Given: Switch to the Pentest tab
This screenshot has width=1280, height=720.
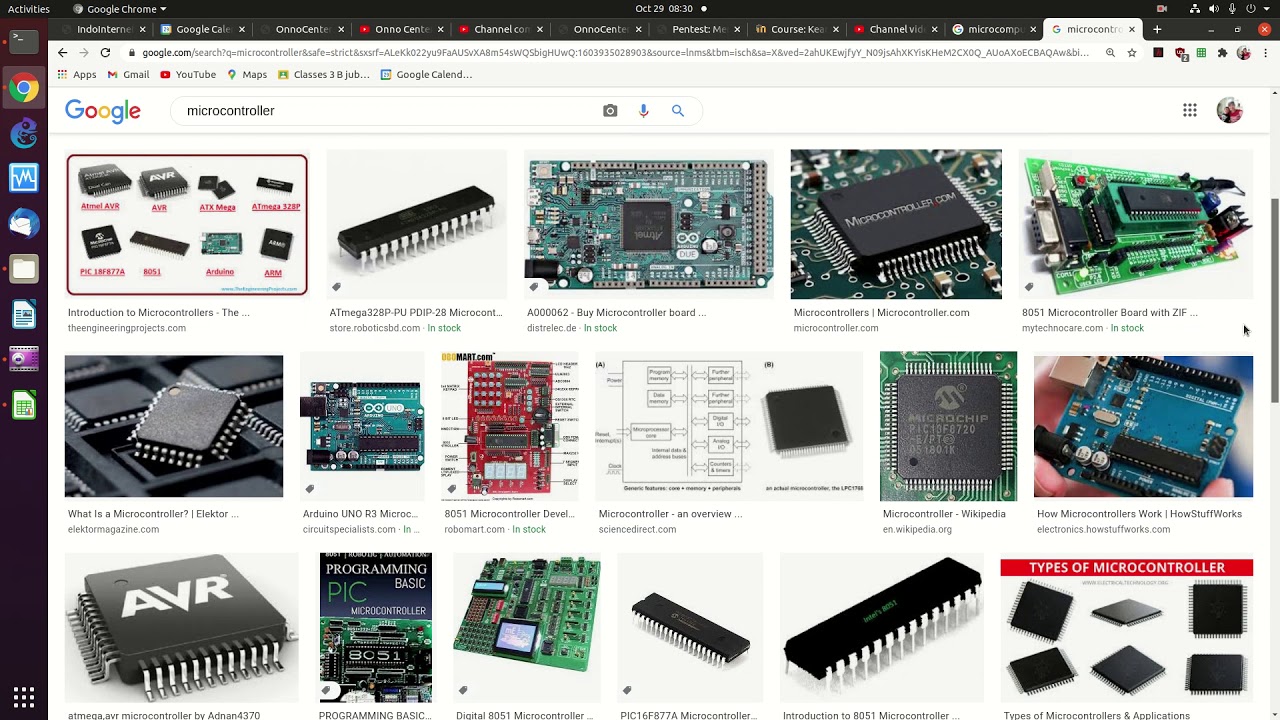Looking at the screenshot, I should pyautogui.click(x=699, y=29).
